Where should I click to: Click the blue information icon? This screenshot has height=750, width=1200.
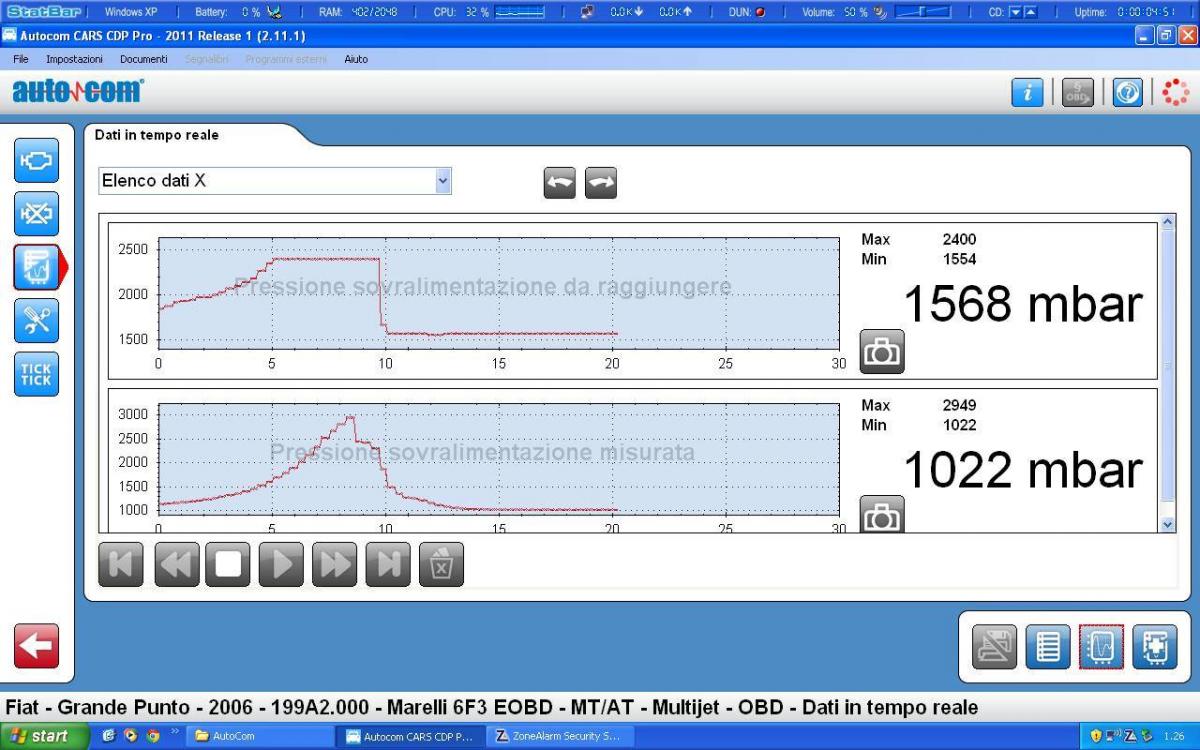coord(1027,93)
